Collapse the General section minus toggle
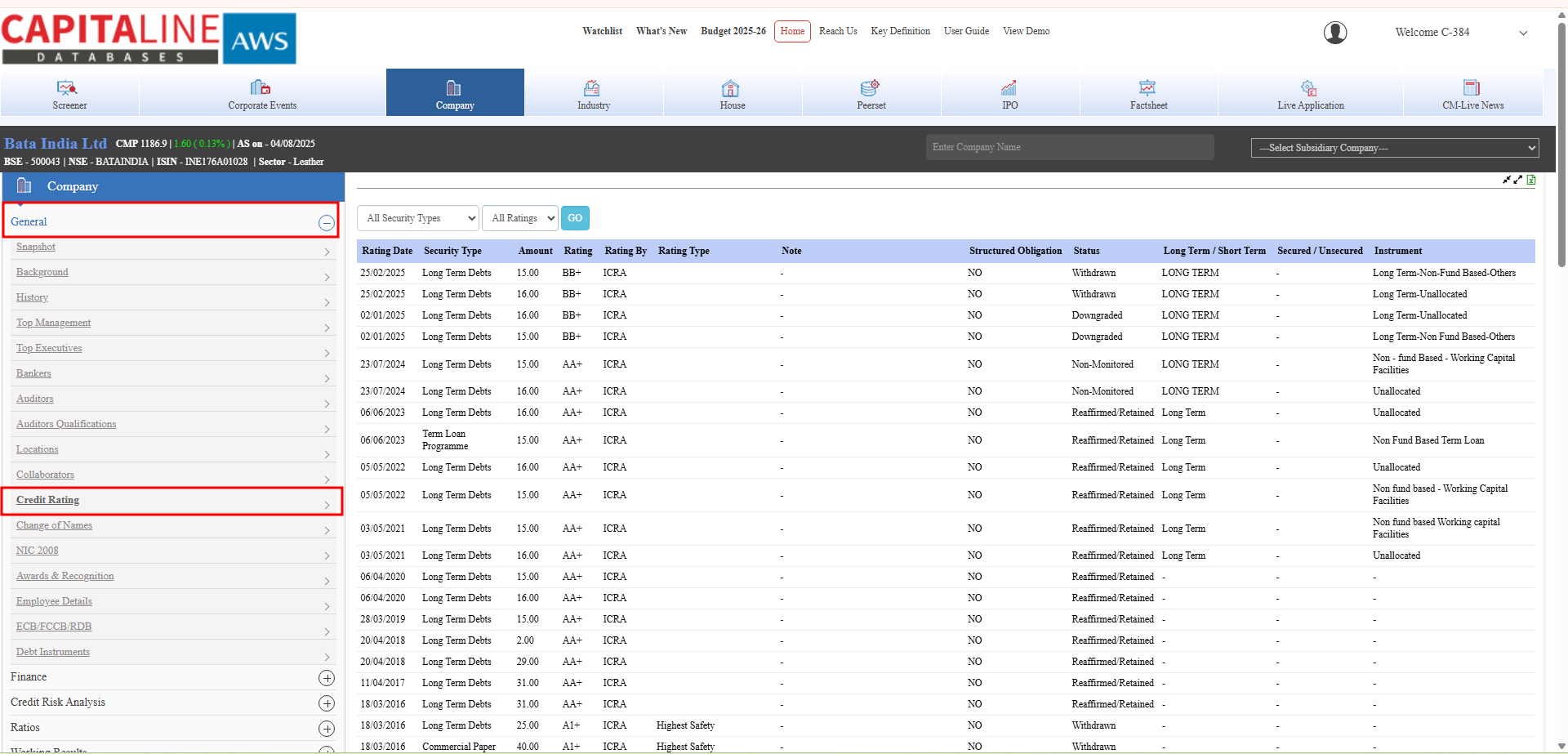Image resolution: width=1568 pixels, height=754 pixels. coord(326,223)
